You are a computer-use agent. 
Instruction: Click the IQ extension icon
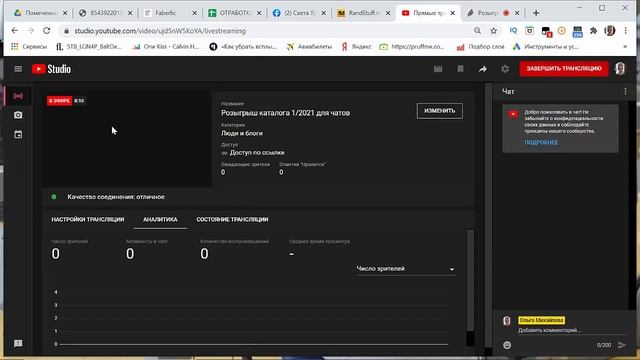pyautogui.click(x=513, y=31)
